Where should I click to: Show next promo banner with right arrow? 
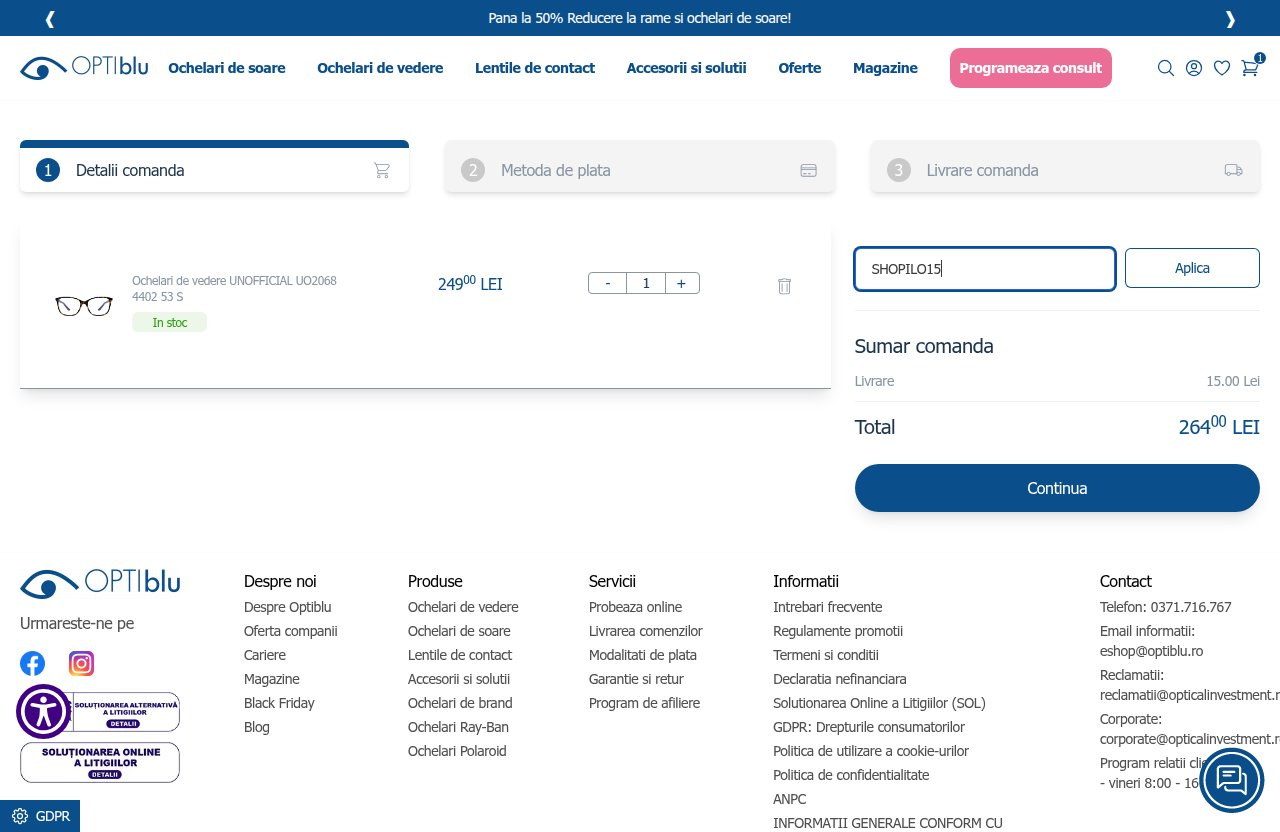[1230, 18]
